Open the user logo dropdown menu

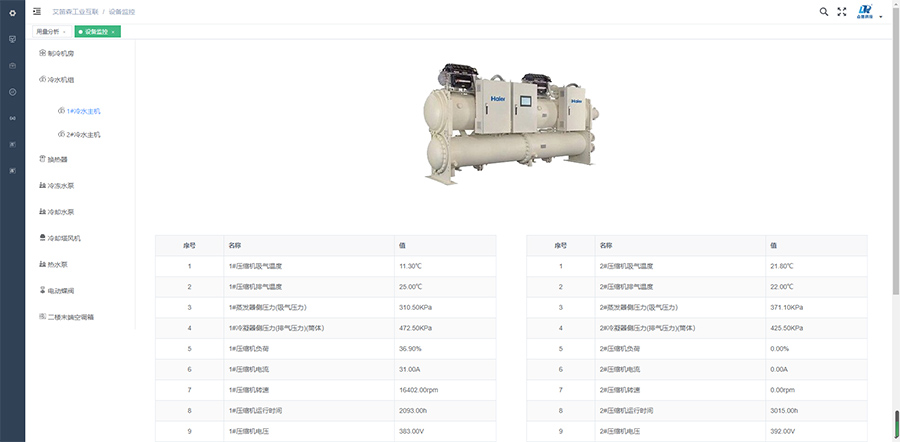pyautogui.click(x=868, y=12)
